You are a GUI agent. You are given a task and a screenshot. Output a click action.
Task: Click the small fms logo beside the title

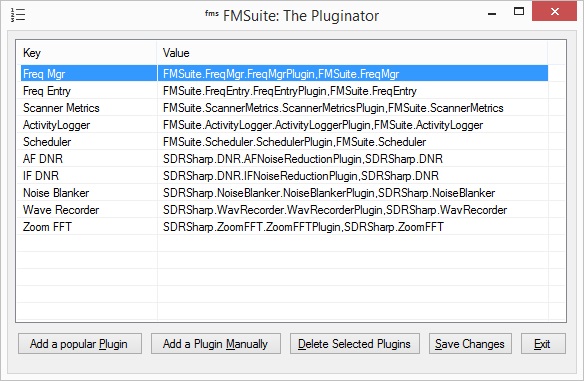coord(212,14)
